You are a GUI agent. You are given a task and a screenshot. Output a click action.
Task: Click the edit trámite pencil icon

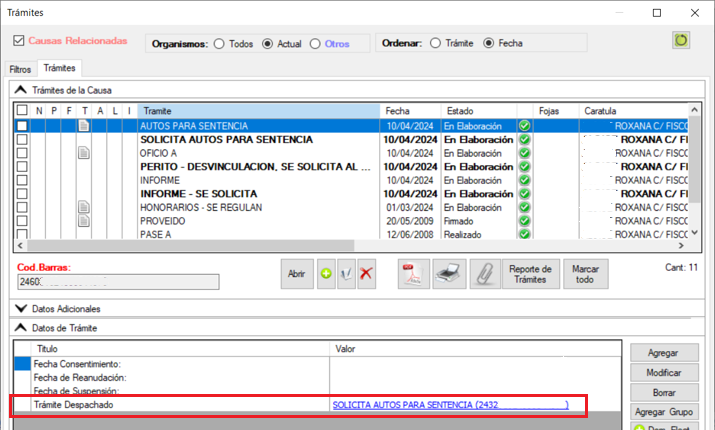tap(346, 275)
